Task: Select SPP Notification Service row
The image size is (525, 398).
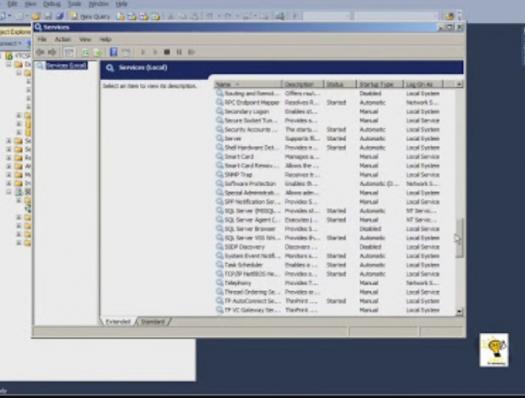Action: [328, 202]
